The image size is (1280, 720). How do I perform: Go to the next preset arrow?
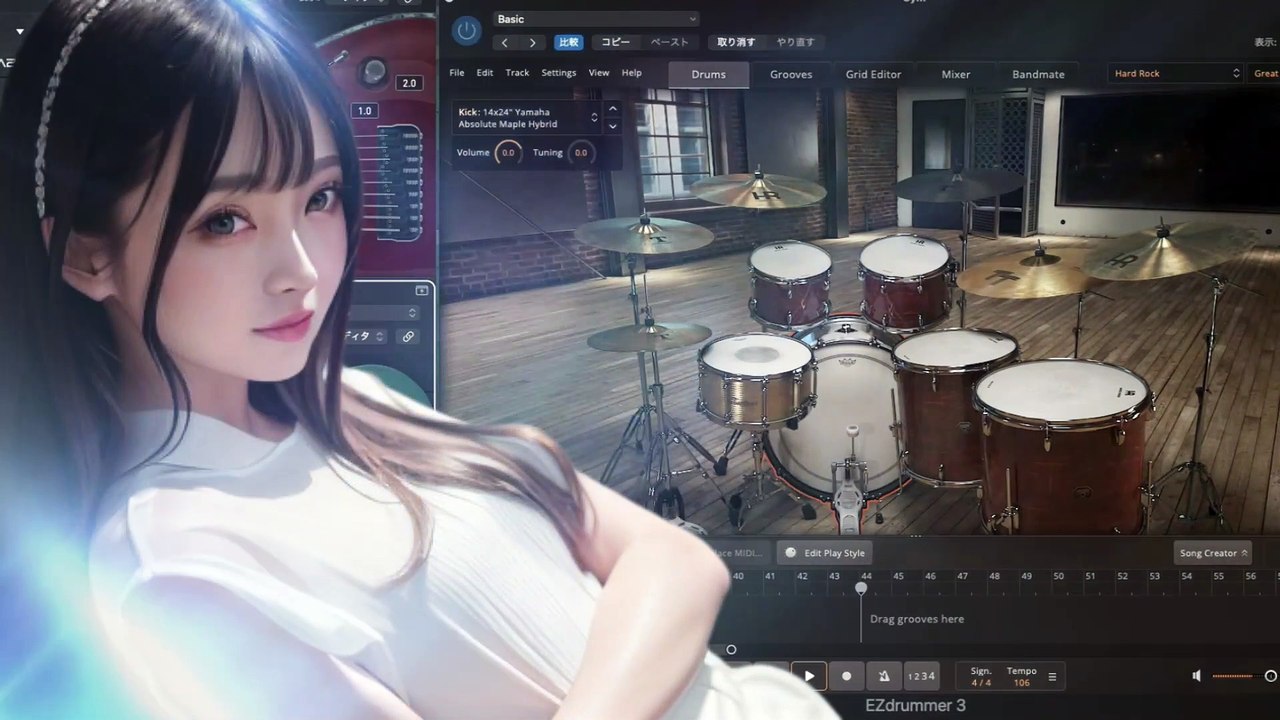click(532, 42)
